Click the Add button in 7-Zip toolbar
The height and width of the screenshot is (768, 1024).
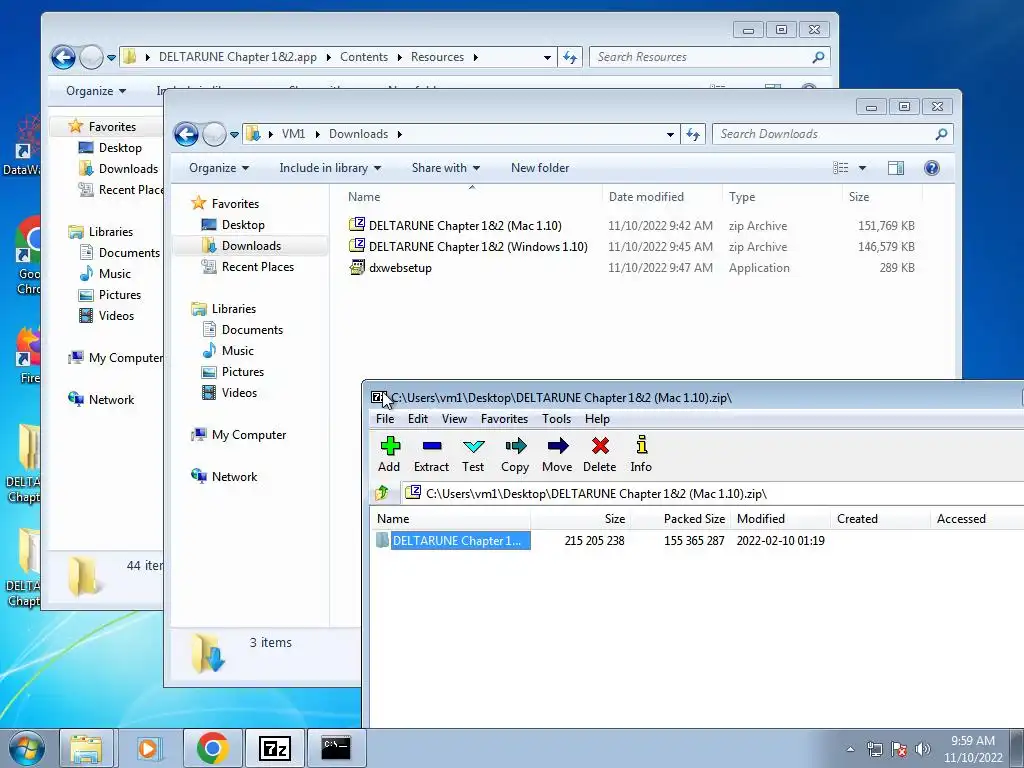click(x=389, y=455)
